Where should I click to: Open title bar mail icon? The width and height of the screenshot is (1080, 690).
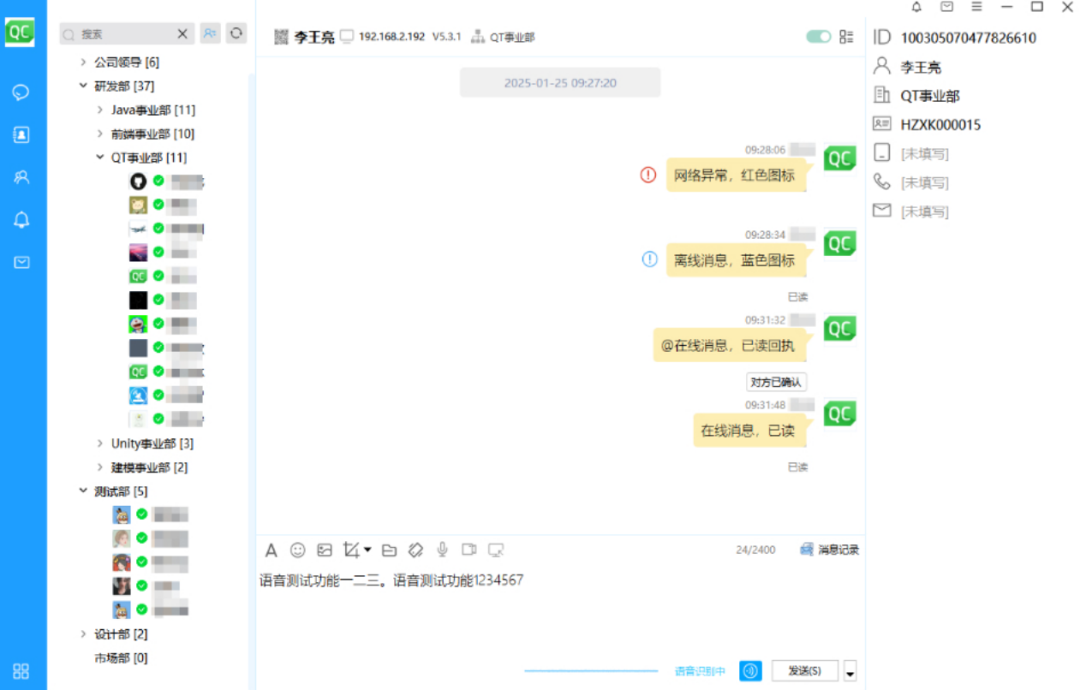click(947, 7)
